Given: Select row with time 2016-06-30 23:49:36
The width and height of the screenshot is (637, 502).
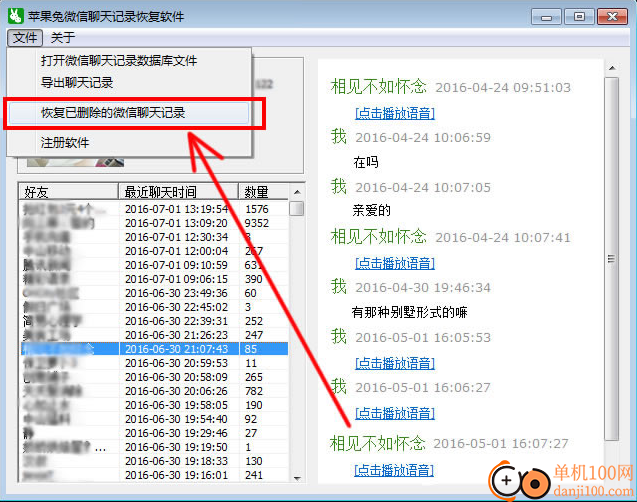Looking at the screenshot, I should point(154,293).
